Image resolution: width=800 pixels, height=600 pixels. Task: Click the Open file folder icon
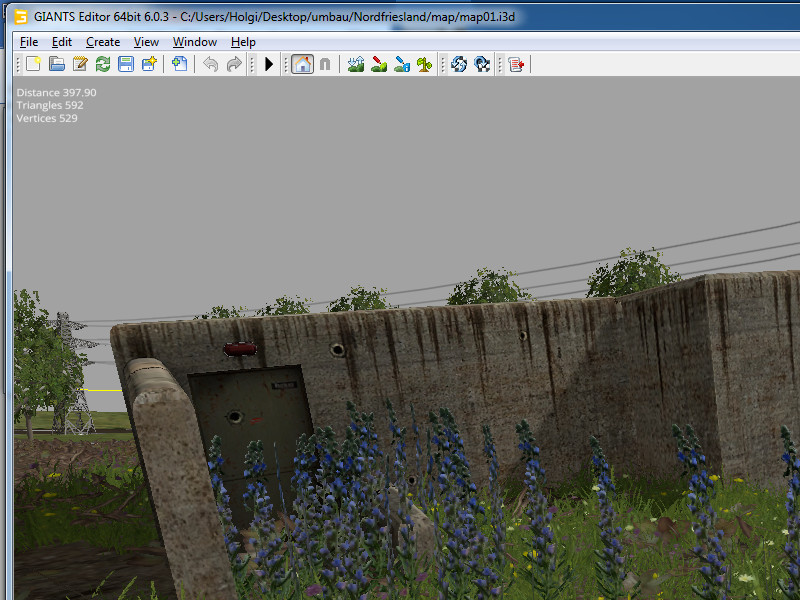coord(57,64)
